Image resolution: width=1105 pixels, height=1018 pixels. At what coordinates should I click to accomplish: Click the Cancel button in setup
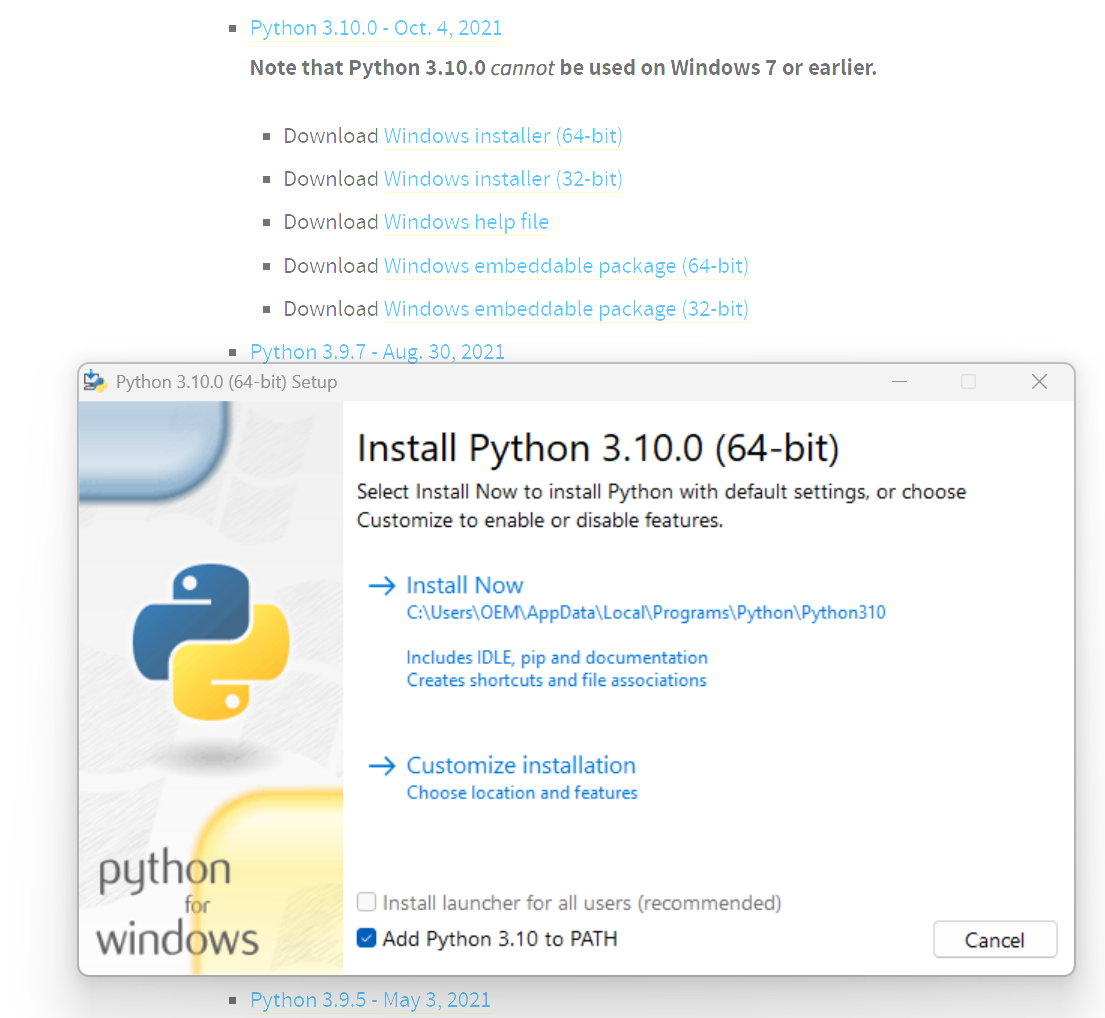point(994,939)
